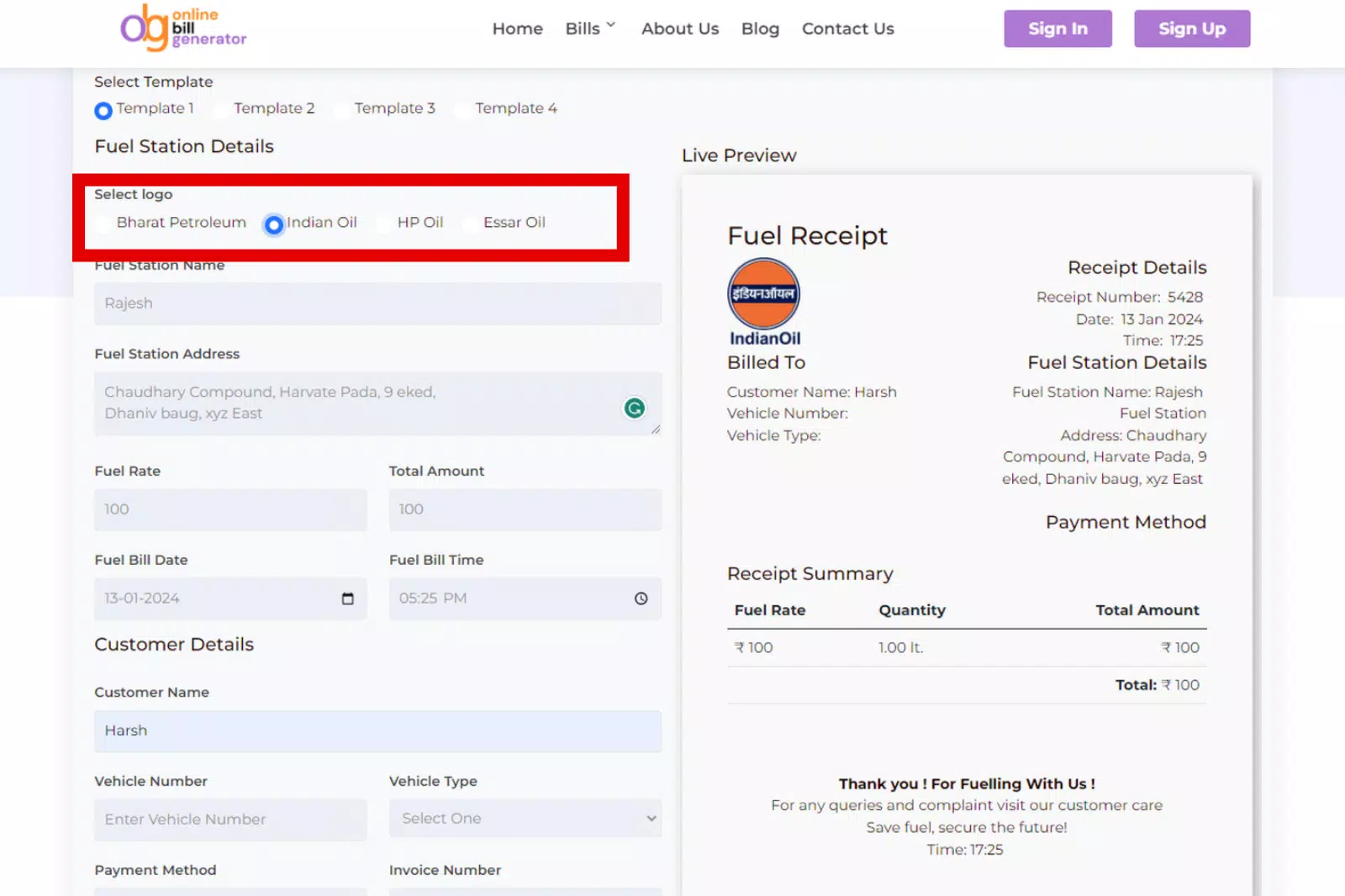Click the Fuel Bill Date field
The image size is (1345, 896).
tap(230, 598)
